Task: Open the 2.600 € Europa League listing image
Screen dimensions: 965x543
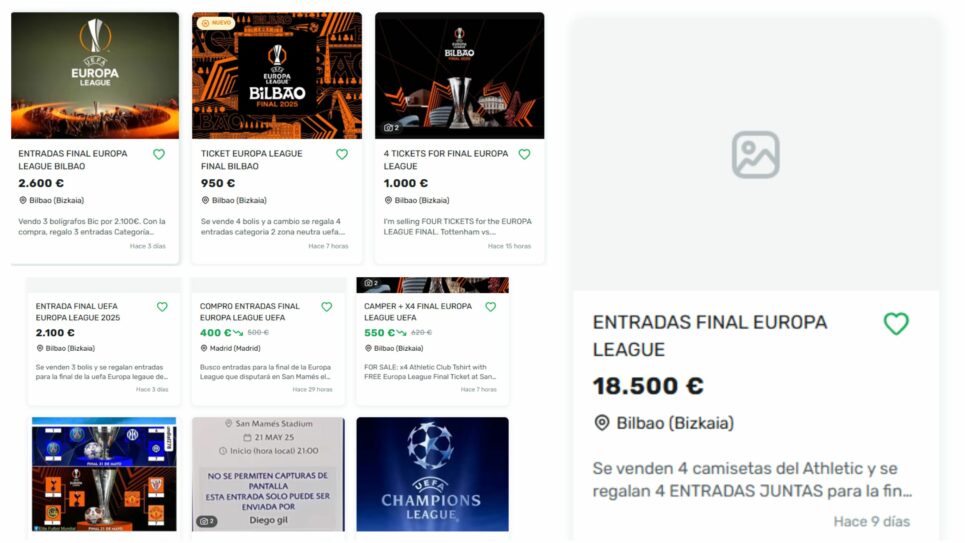Action: (95, 75)
